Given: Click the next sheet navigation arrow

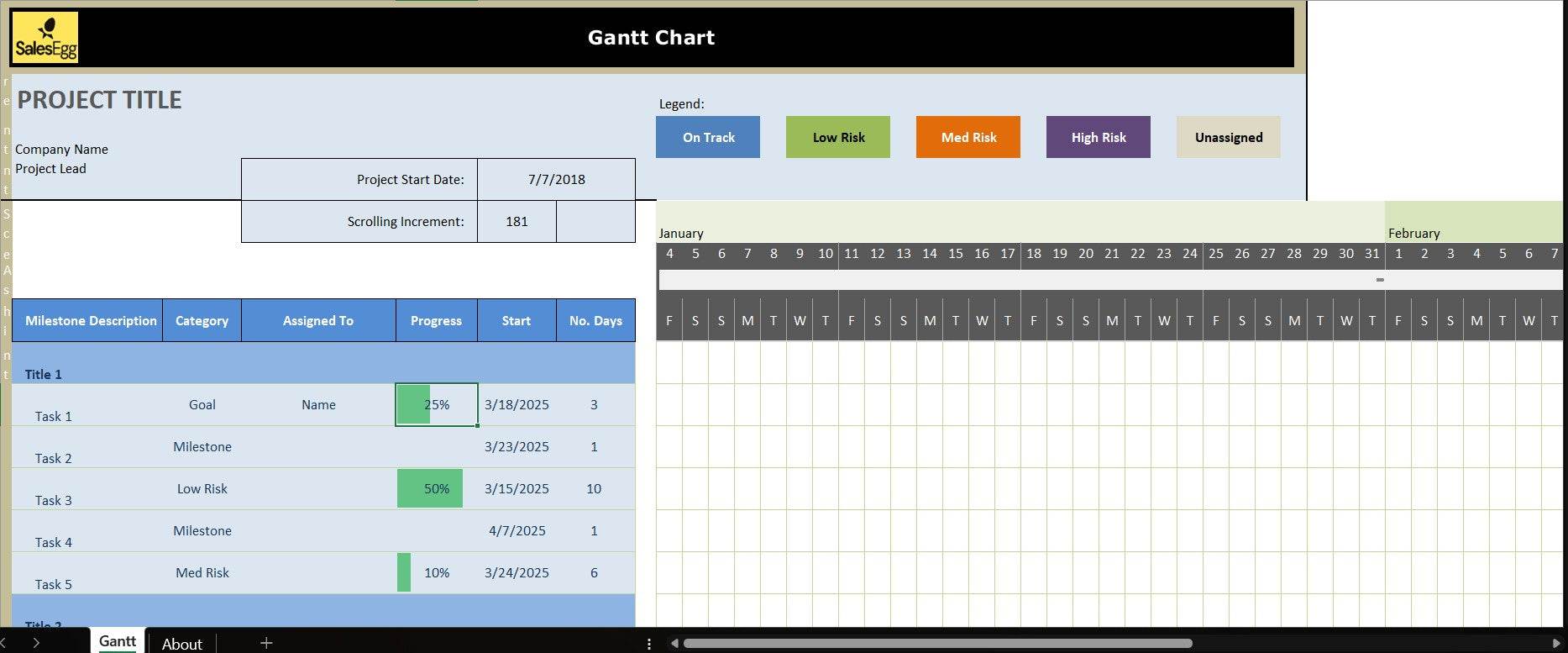Looking at the screenshot, I should pos(36,643).
